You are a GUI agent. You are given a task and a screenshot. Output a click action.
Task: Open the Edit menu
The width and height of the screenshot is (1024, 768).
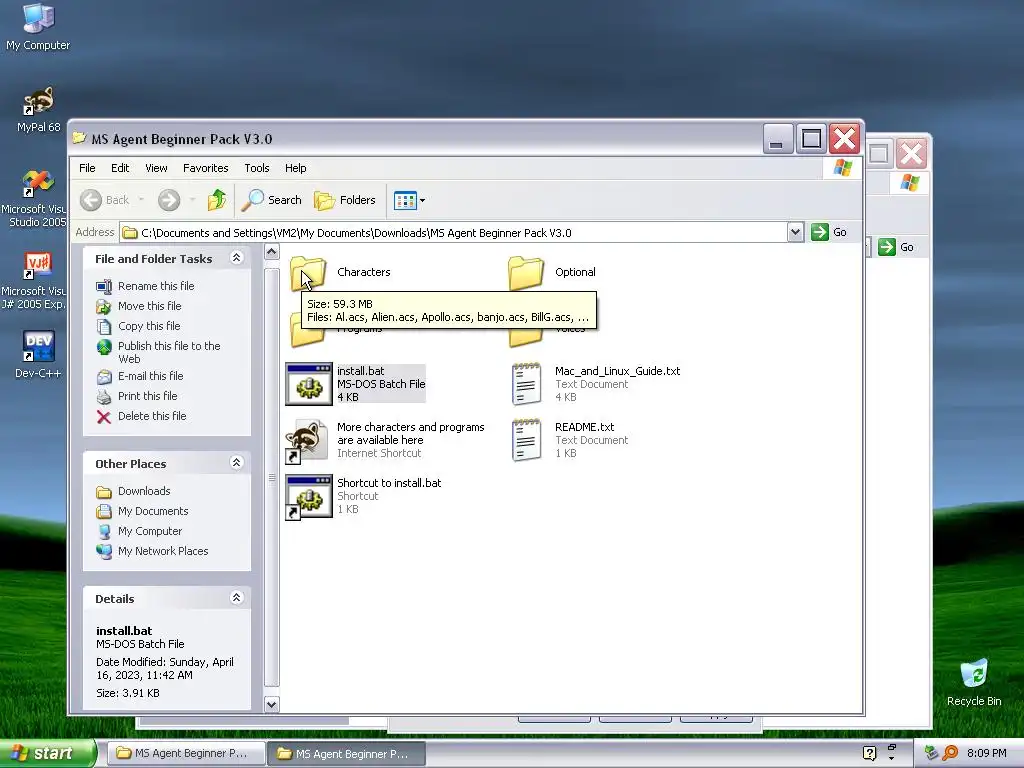[x=120, y=168]
